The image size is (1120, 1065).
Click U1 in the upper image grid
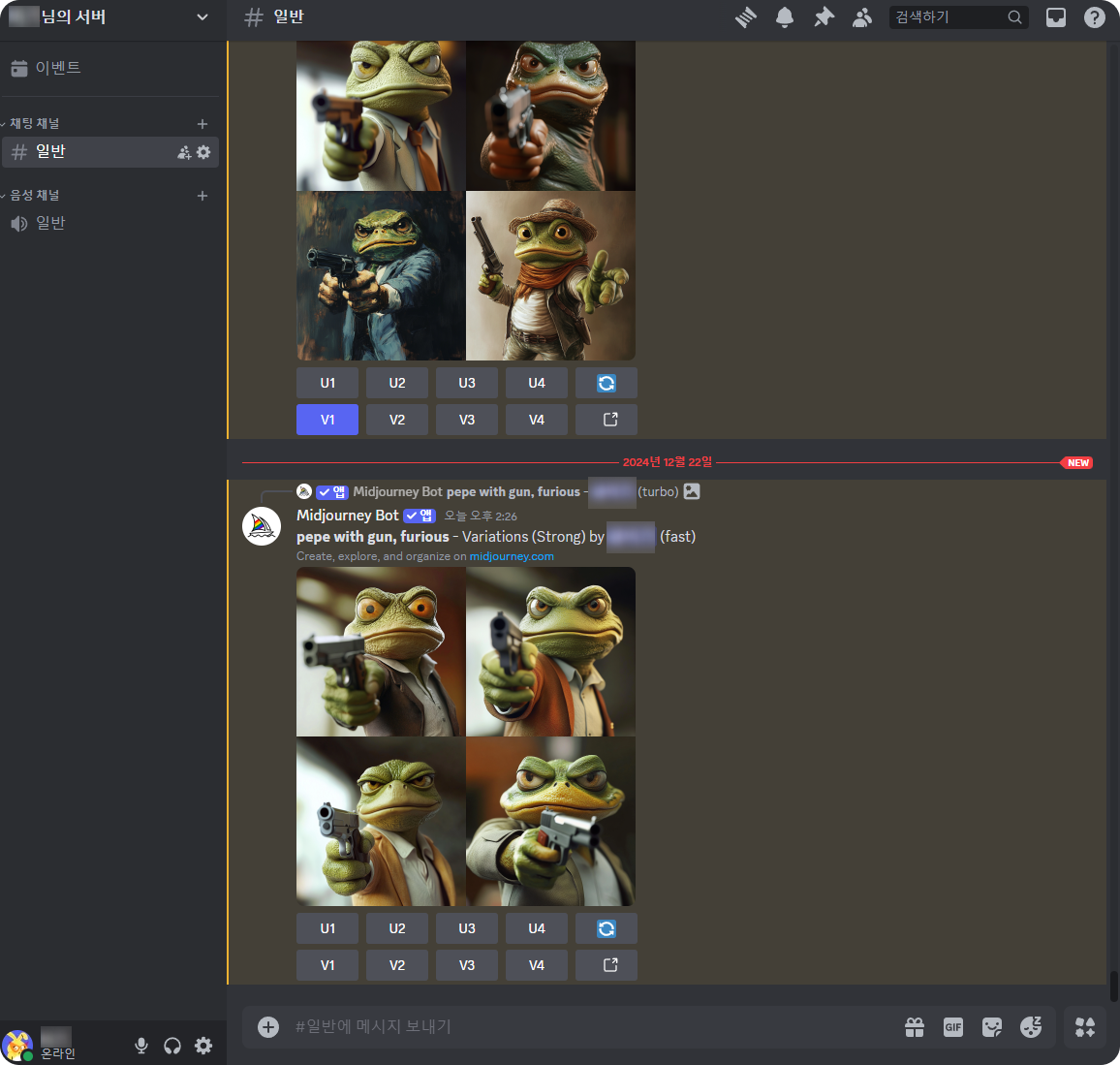coord(327,383)
